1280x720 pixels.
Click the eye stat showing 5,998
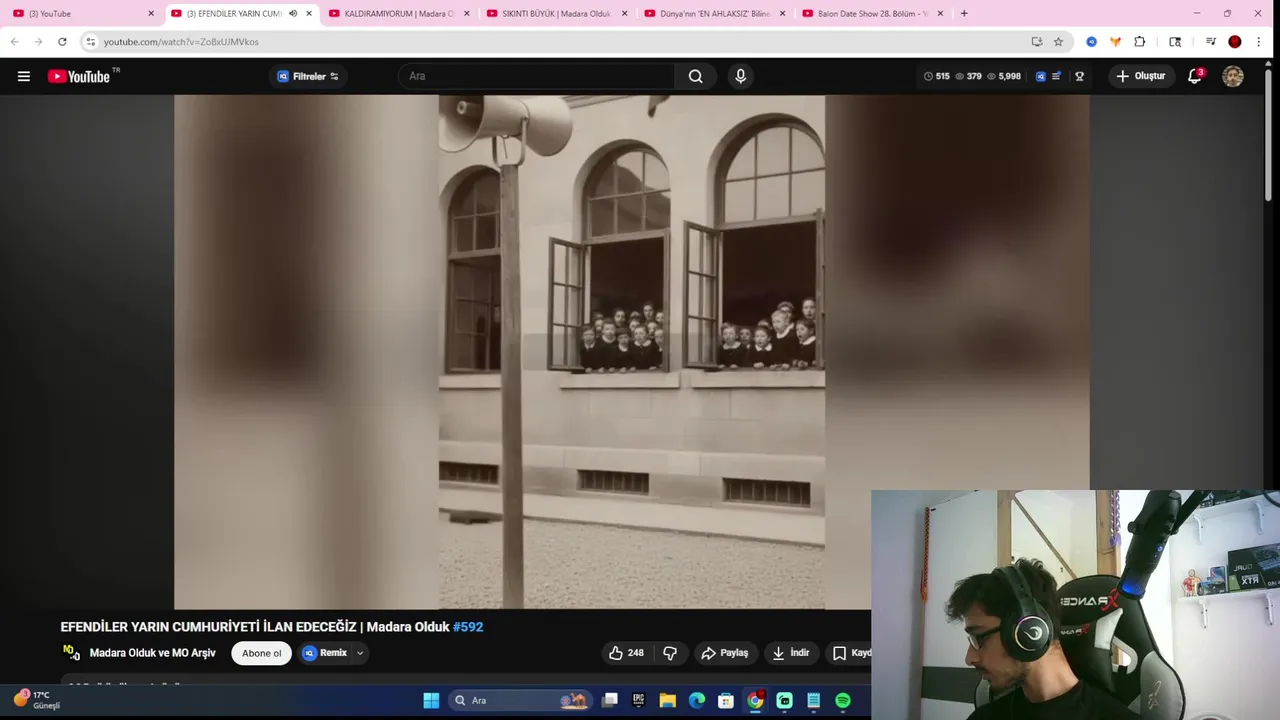pos(1004,76)
